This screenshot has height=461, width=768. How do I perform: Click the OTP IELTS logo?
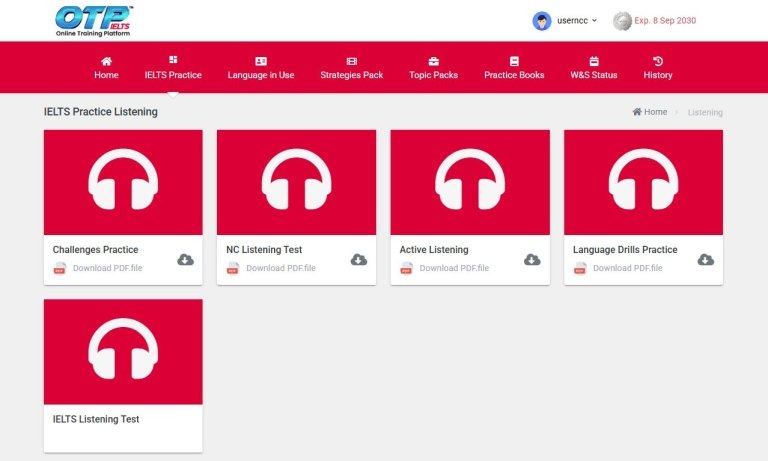[95, 20]
